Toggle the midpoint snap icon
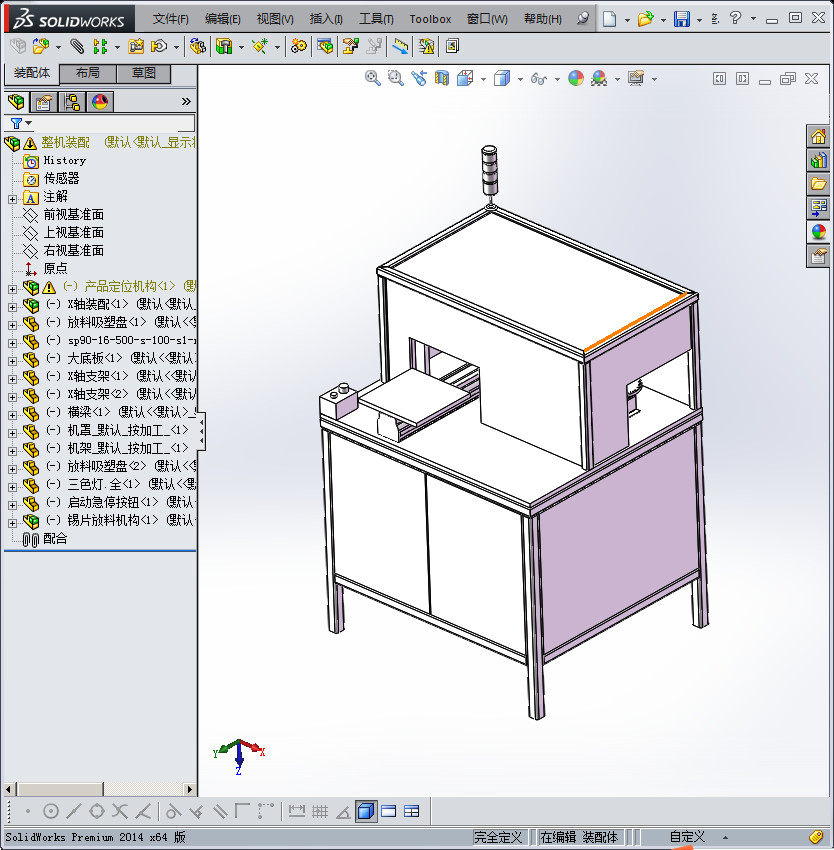834x850 pixels. [74, 812]
